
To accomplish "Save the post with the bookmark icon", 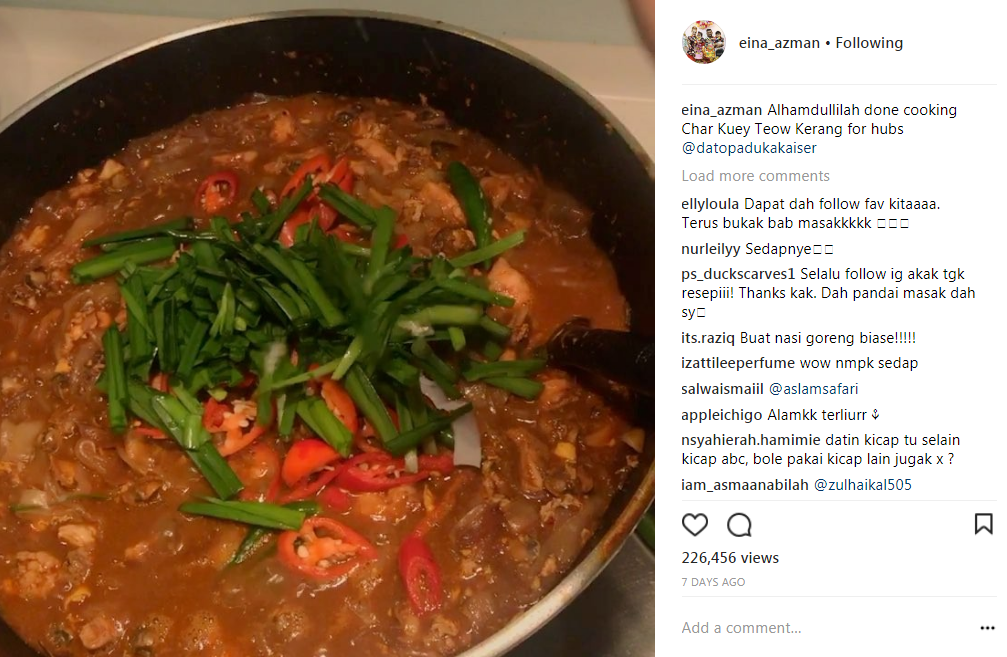I will tap(983, 524).
